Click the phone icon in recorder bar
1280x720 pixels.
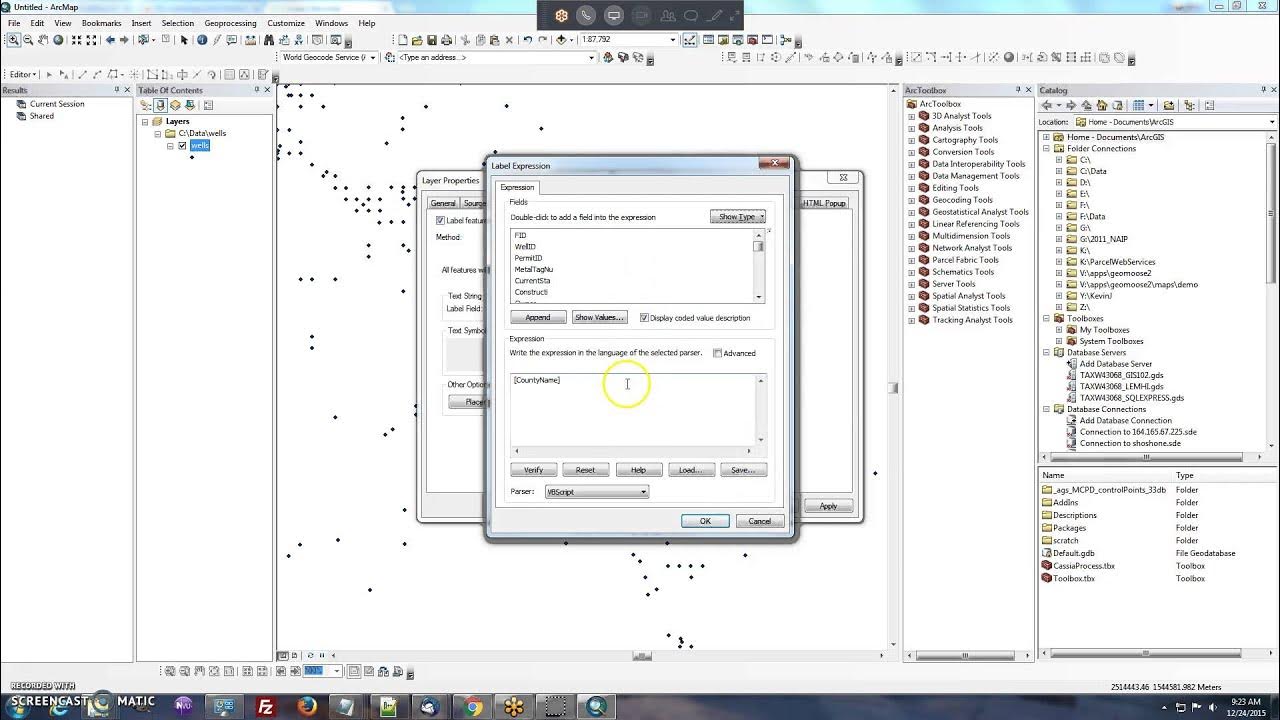coord(586,15)
